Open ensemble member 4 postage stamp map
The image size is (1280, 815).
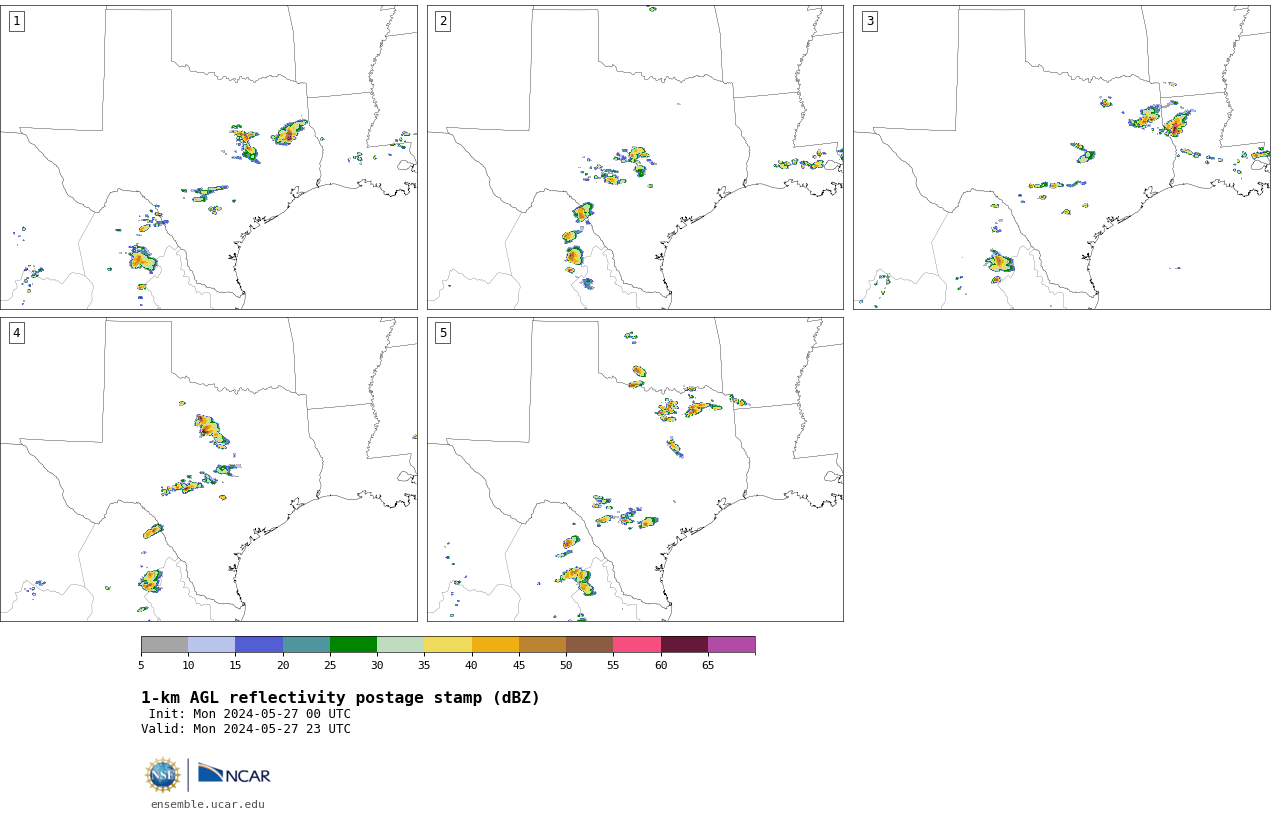click(x=209, y=470)
